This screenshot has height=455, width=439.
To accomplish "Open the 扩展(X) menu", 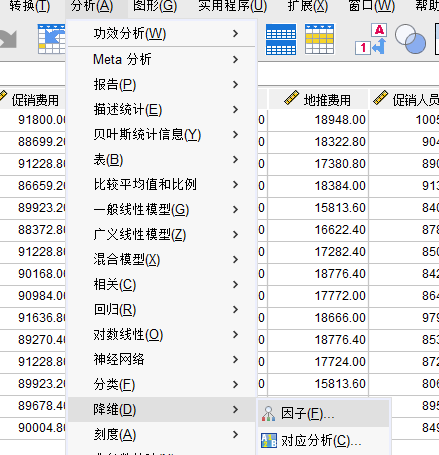I will click(308, 6).
